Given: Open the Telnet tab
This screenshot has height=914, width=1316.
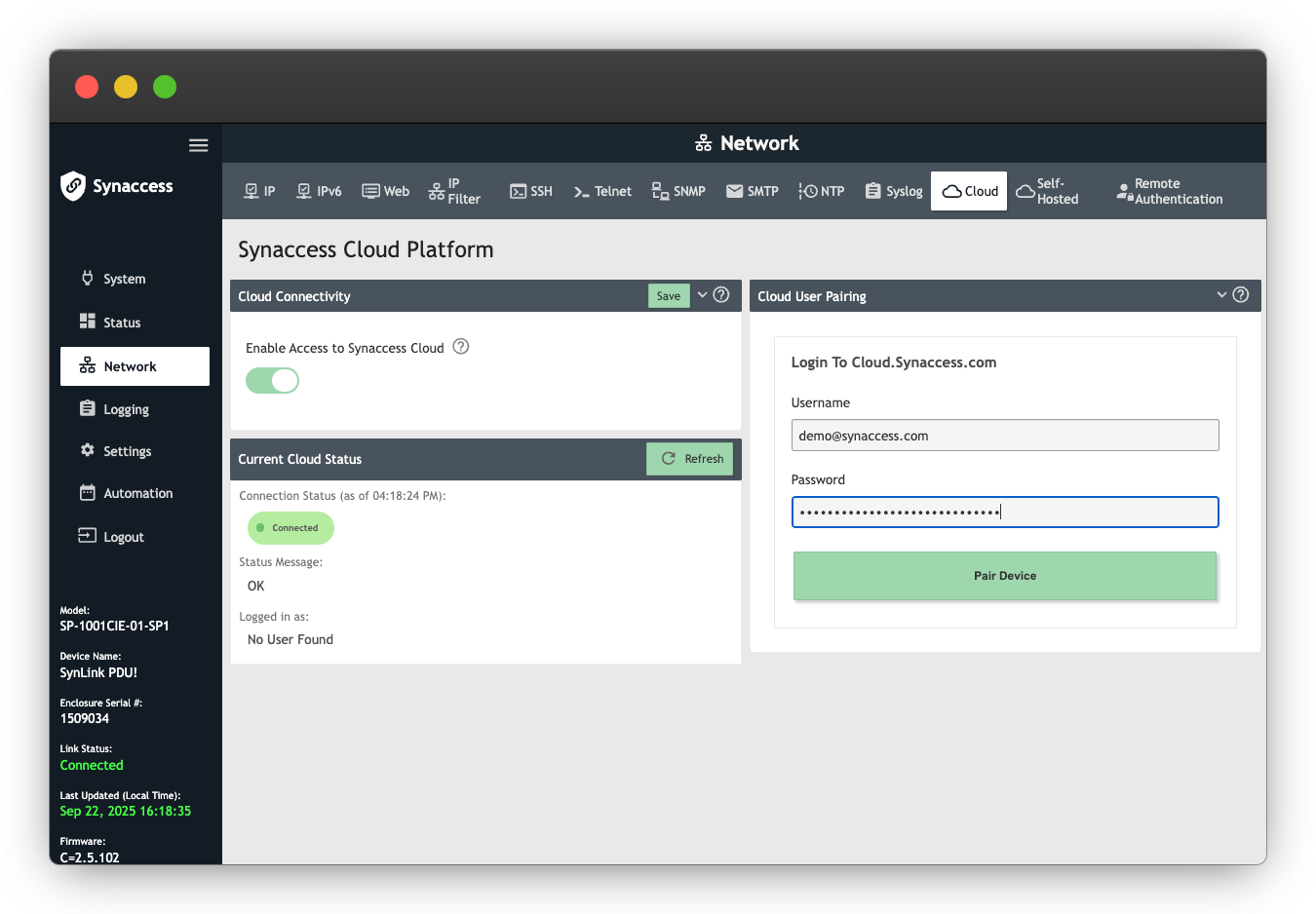Looking at the screenshot, I should 602,191.
